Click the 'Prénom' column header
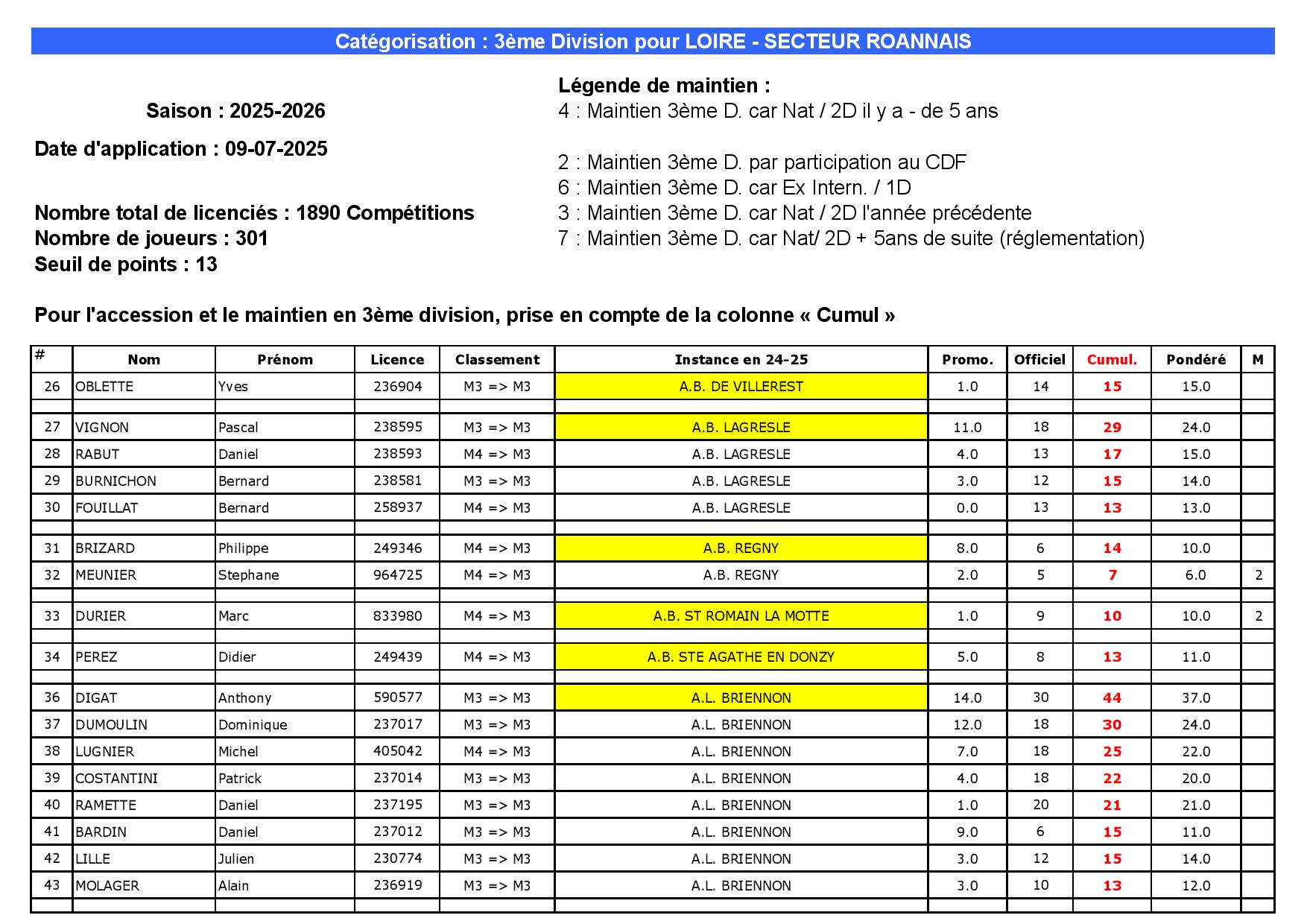The height and width of the screenshot is (924, 1307). 285,360
